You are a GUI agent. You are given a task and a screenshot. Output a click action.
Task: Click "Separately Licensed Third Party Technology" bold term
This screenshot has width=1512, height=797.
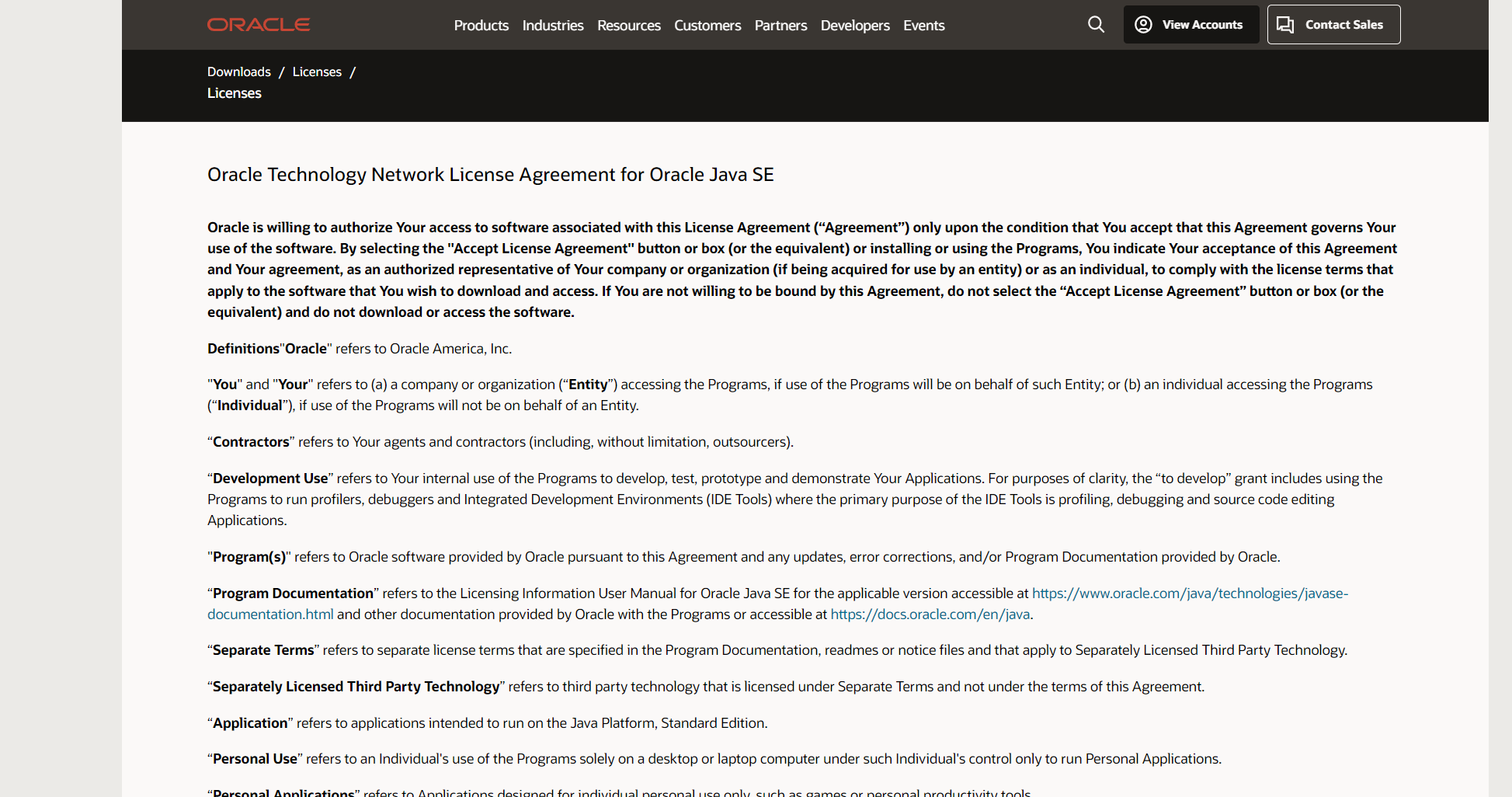[356, 687]
